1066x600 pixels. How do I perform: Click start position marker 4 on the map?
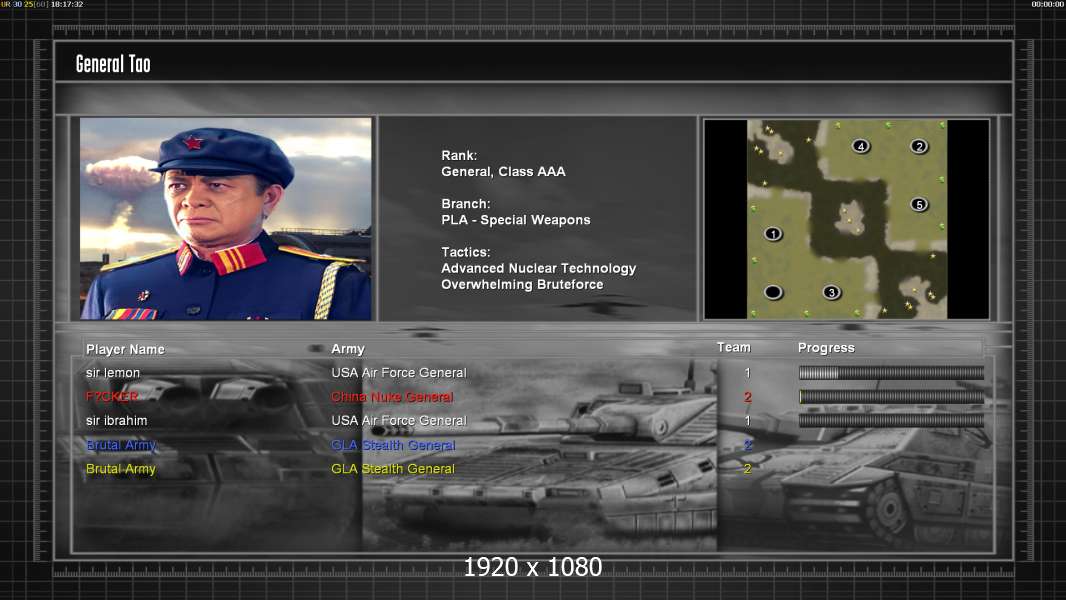861,146
